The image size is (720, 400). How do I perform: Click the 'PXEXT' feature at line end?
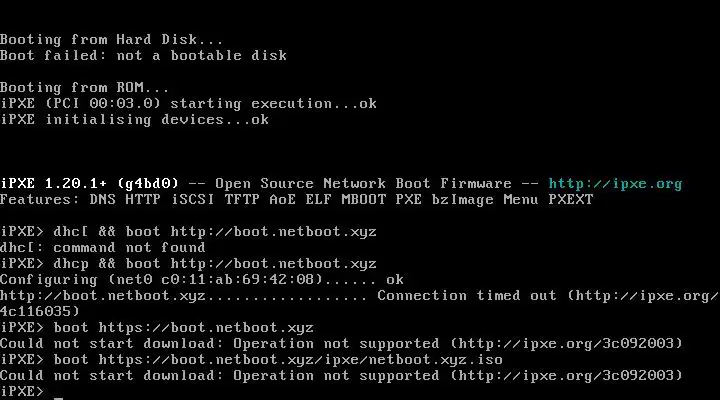point(571,200)
